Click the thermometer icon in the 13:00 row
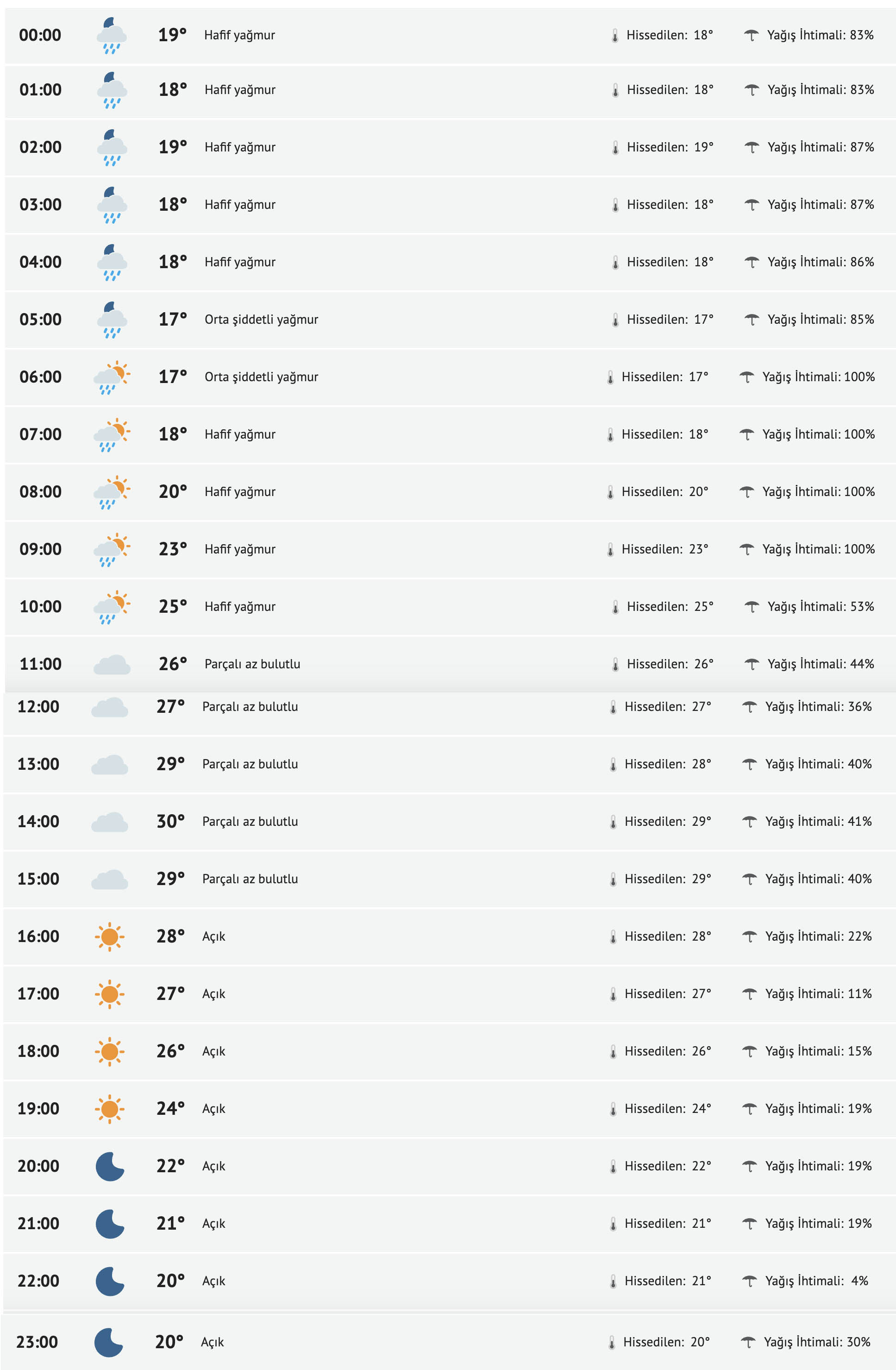896x1370 pixels. [x=613, y=765]
